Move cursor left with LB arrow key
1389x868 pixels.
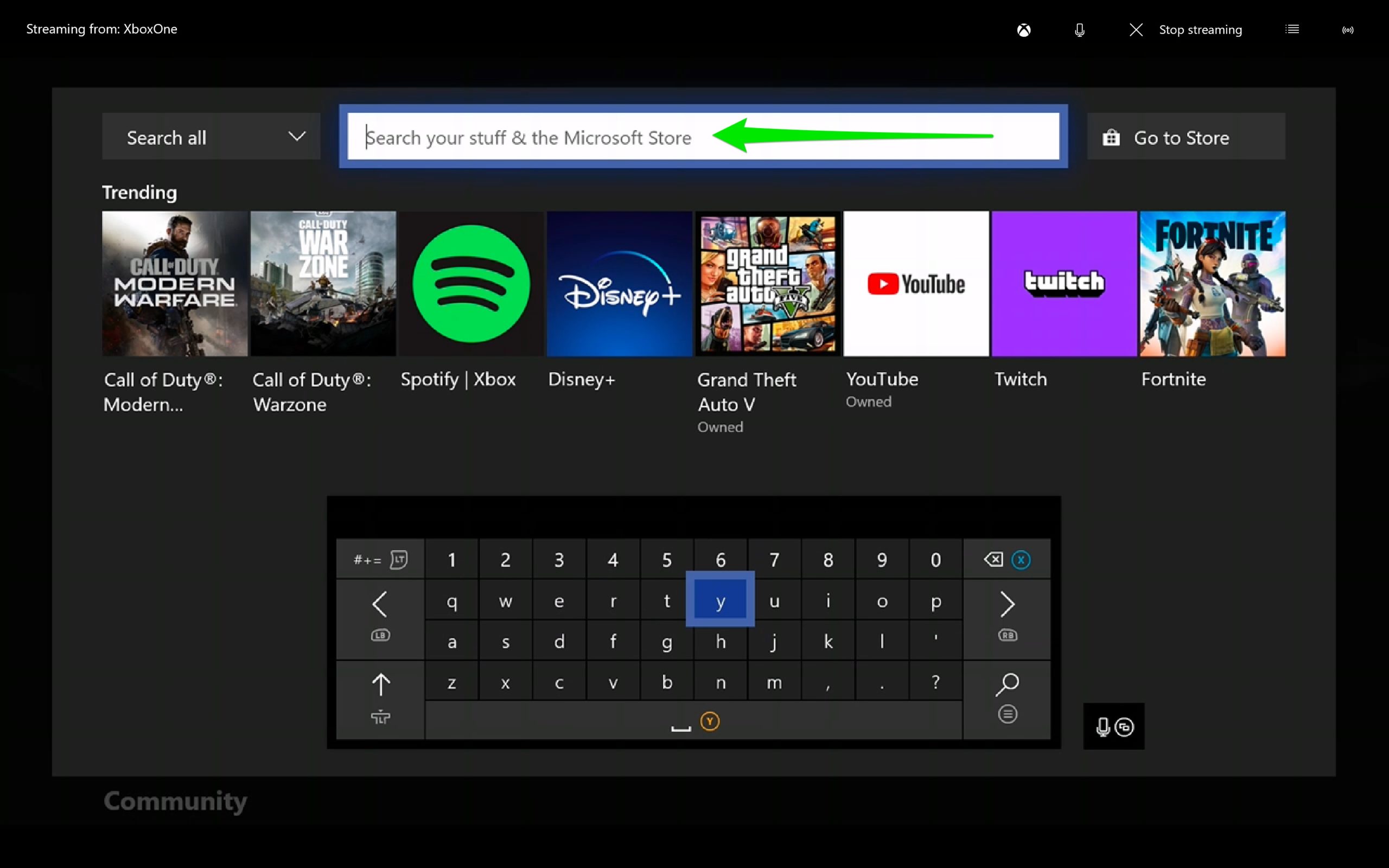point(380,619)
